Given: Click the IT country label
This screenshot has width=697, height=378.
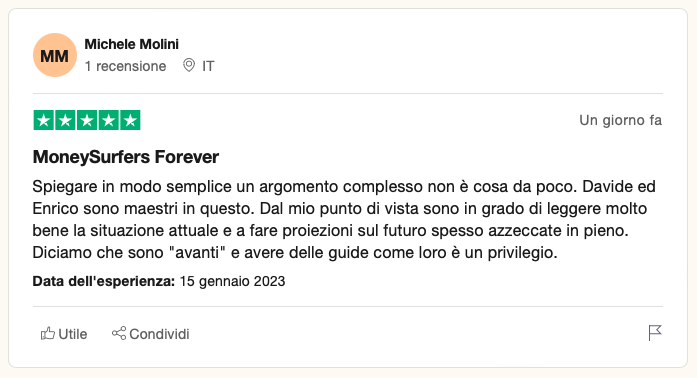Looking at the screenshot, I should click(x=208, y=66).
